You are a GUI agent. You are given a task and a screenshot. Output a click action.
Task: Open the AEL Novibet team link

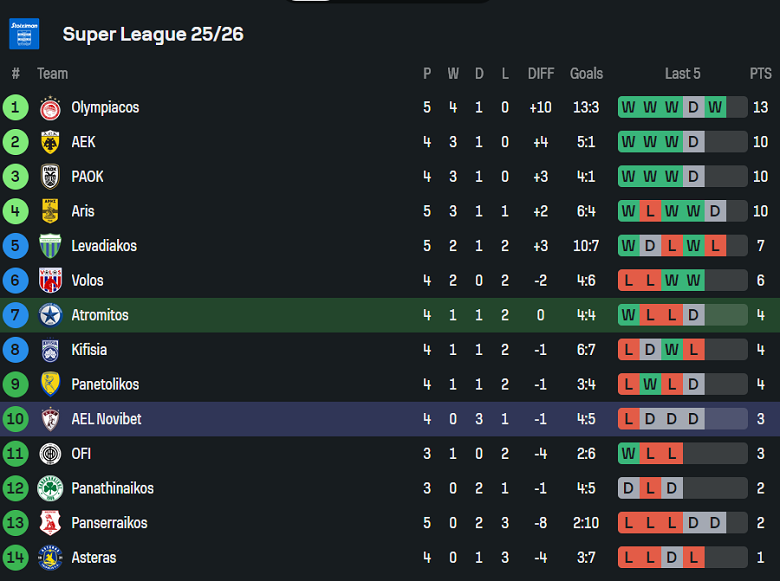106,419
